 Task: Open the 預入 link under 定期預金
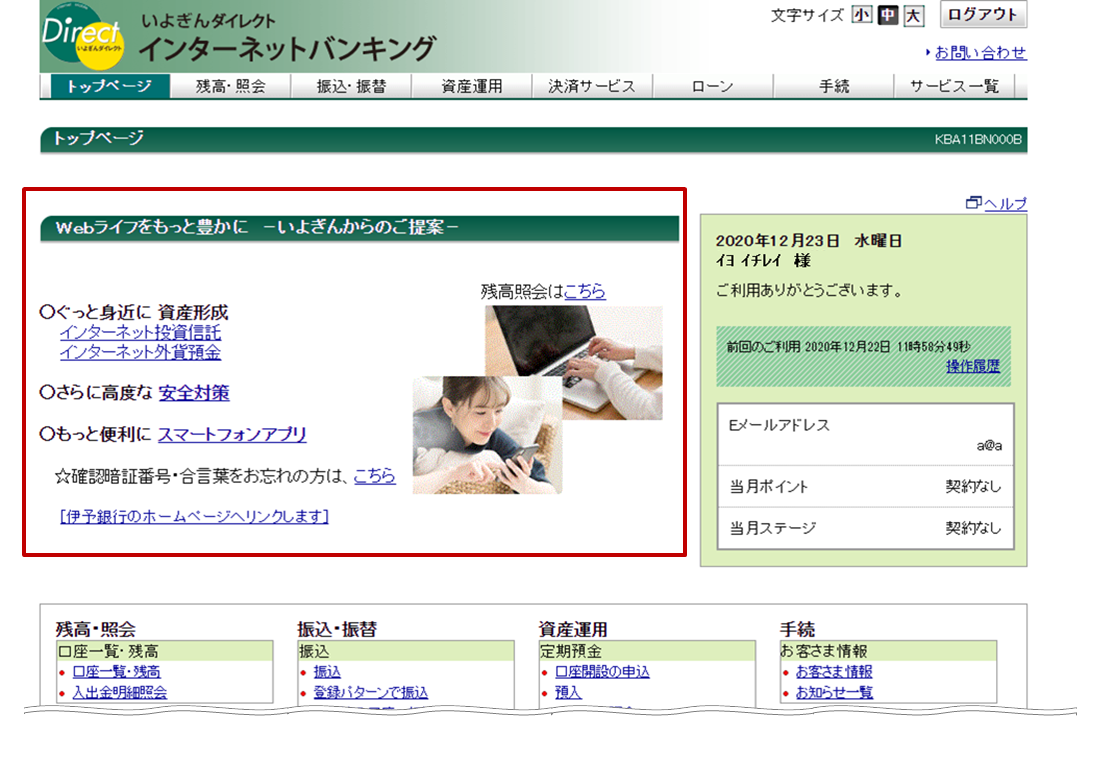click(568, 692)
